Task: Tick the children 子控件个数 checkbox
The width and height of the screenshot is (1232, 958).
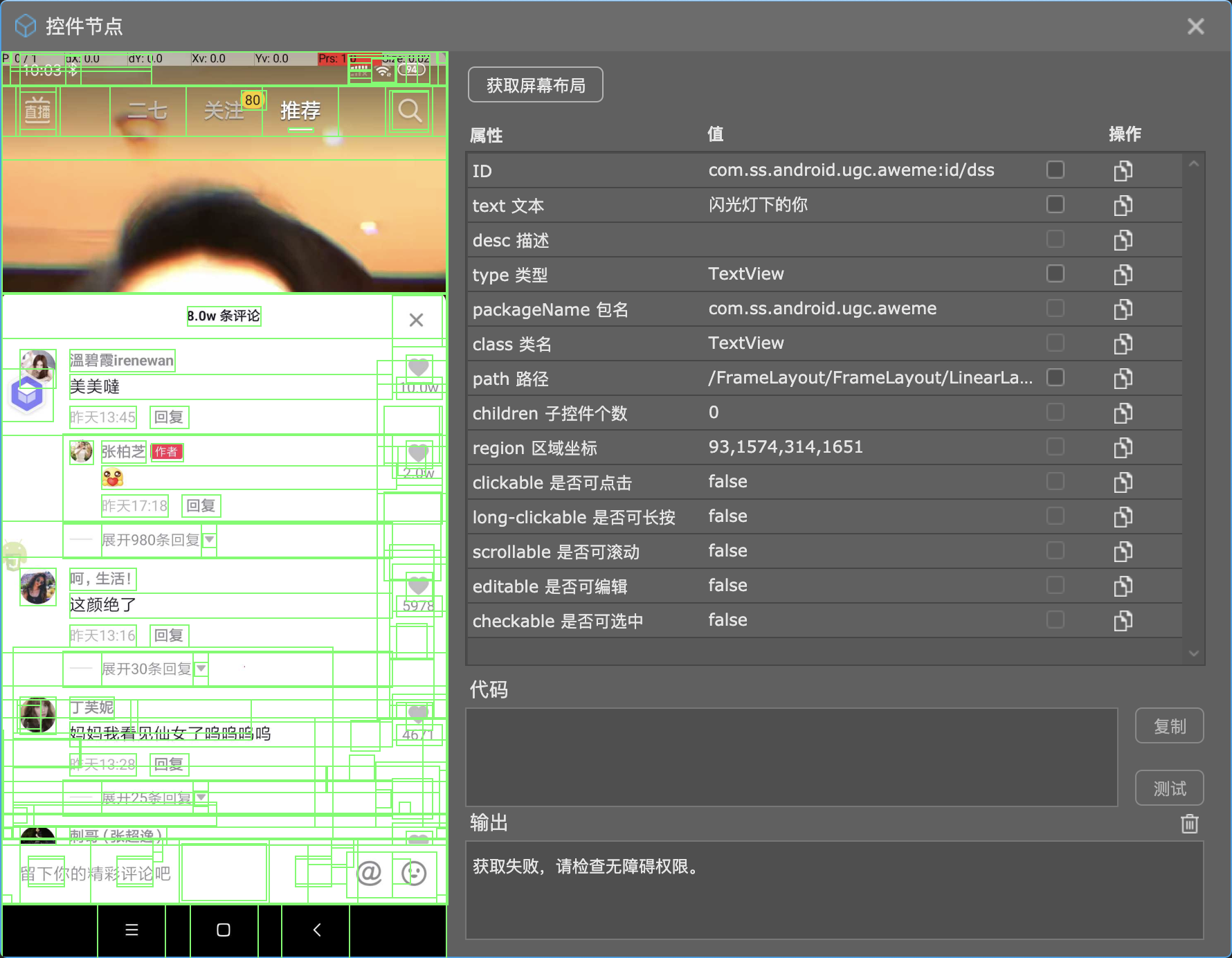Action: click(1055, 412)
